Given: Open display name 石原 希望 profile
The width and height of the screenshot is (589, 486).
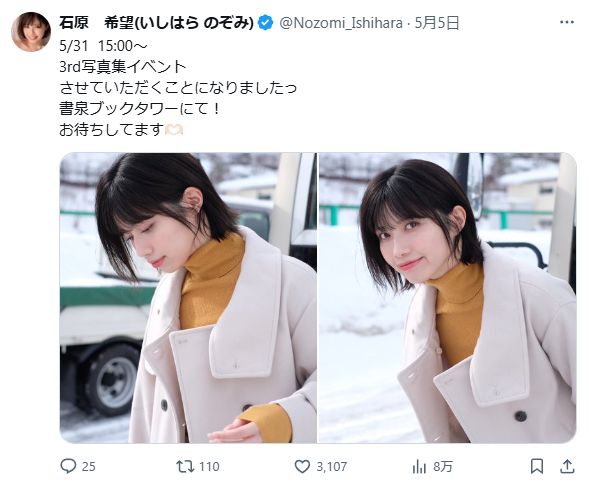Looking at the screenshot, I should [x=157, y=23].
